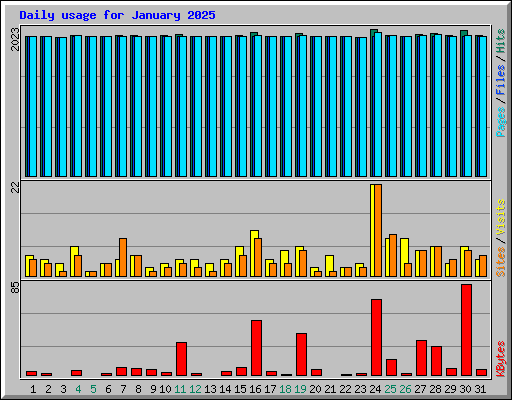Image resolution: width=512 pixels, height=400 pixels.
Task: Click the yellow Sites bar for day 16
Action: pyautogui.click(x=254, y=253)
